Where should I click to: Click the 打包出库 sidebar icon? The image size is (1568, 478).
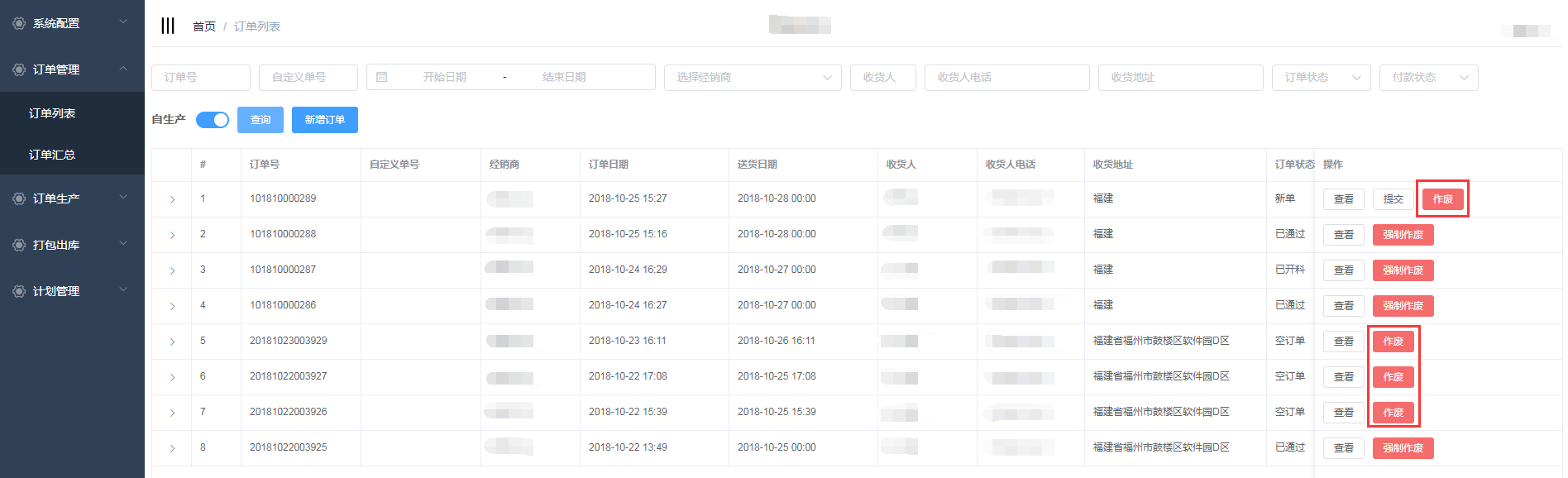18,245
